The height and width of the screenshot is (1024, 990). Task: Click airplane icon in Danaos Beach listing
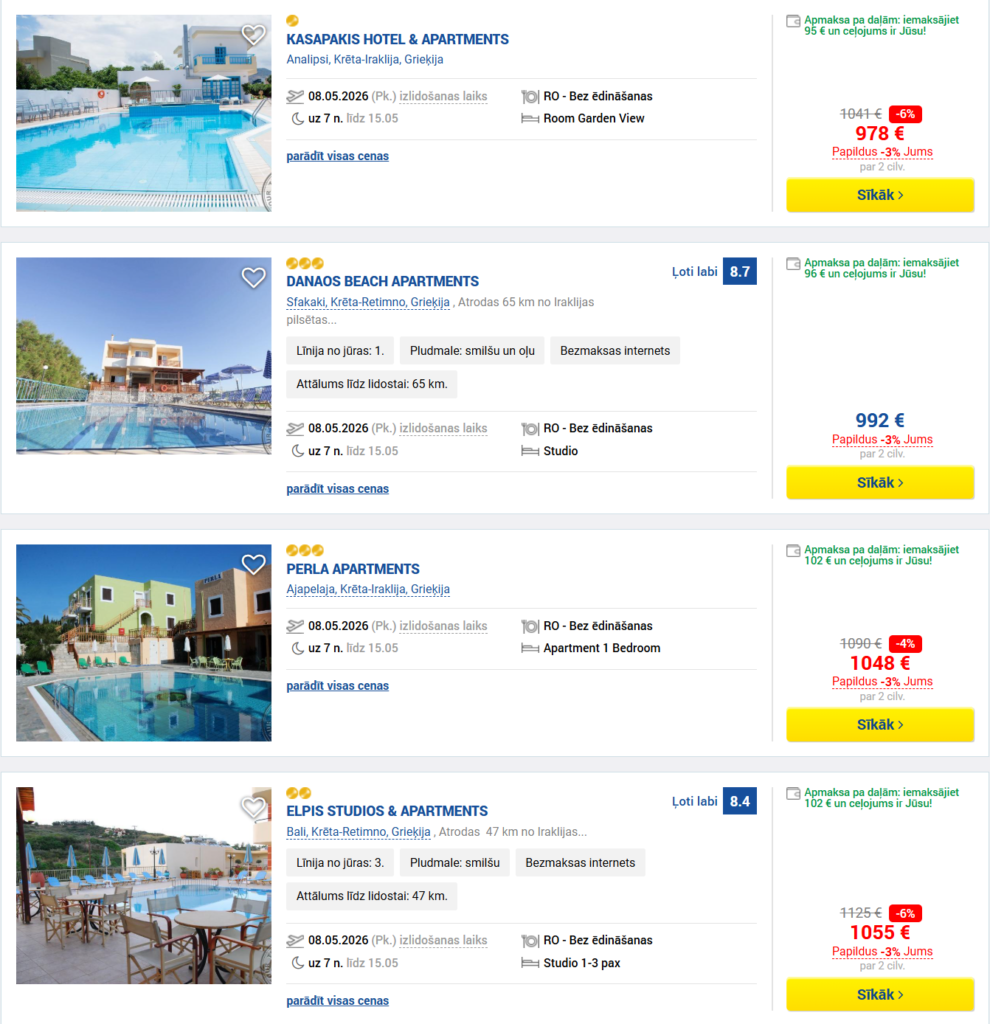[295, 429]
